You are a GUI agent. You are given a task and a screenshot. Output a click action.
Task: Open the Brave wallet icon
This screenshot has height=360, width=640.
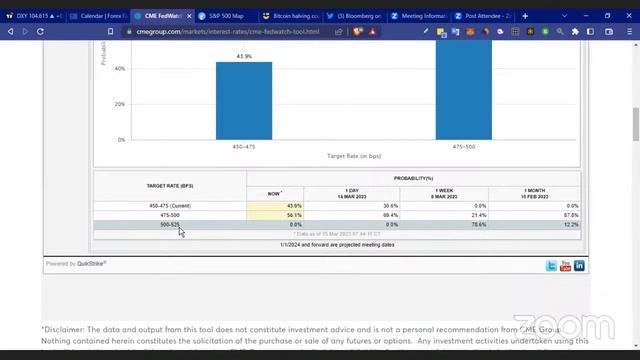tap(609, 31)
